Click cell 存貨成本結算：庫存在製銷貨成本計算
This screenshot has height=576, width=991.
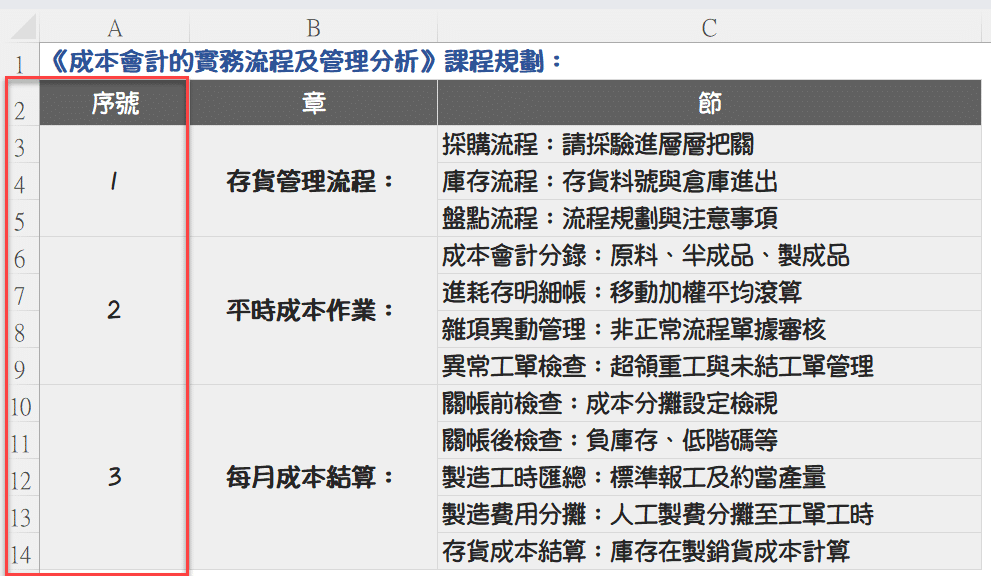click(x=709, y=551)
